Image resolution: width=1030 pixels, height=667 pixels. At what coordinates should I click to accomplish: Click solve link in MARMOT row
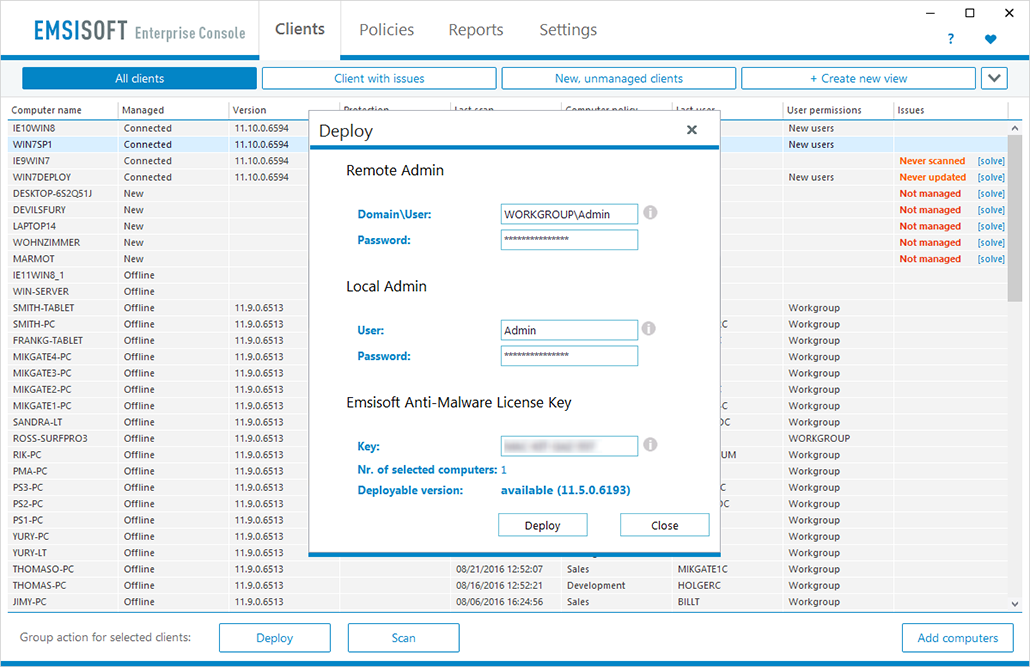coord(991,259)
